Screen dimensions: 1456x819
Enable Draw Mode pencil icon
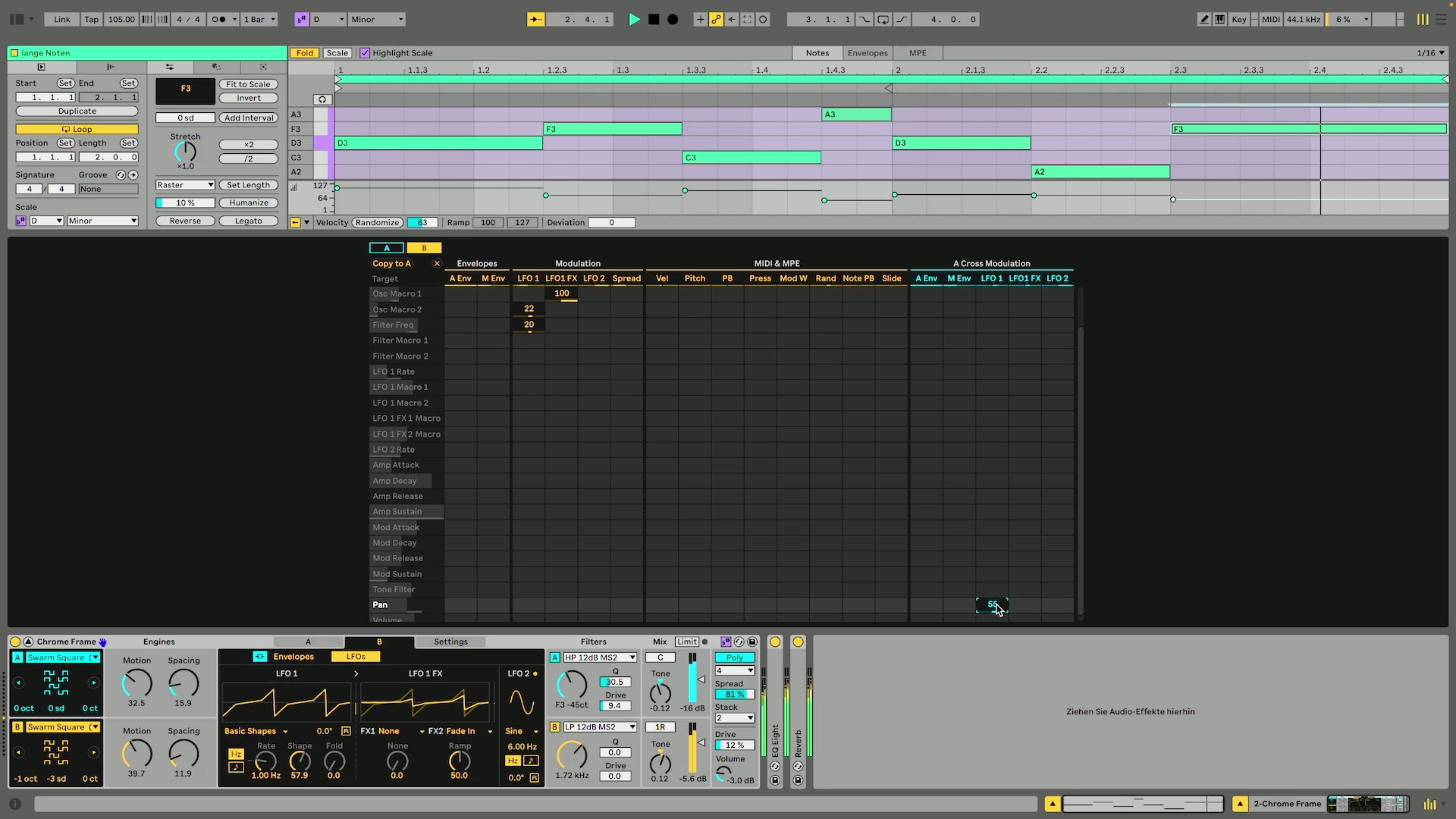click(1204, 20)
